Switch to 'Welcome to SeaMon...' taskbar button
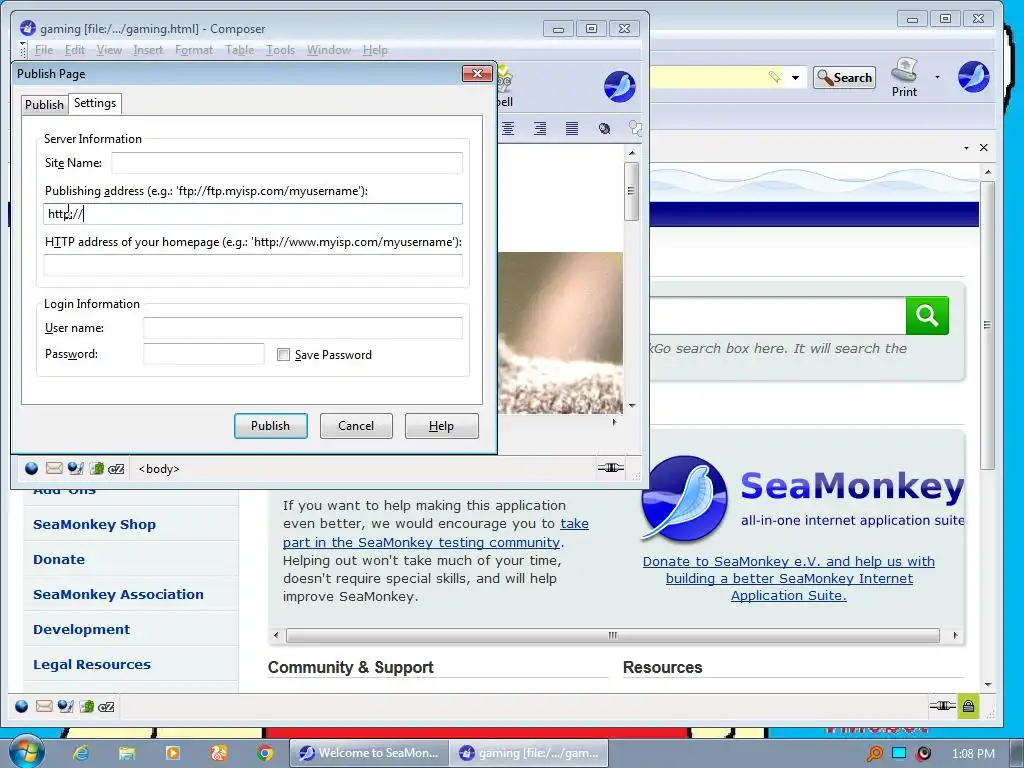The image size is (1024, 768). pos(369,753)
